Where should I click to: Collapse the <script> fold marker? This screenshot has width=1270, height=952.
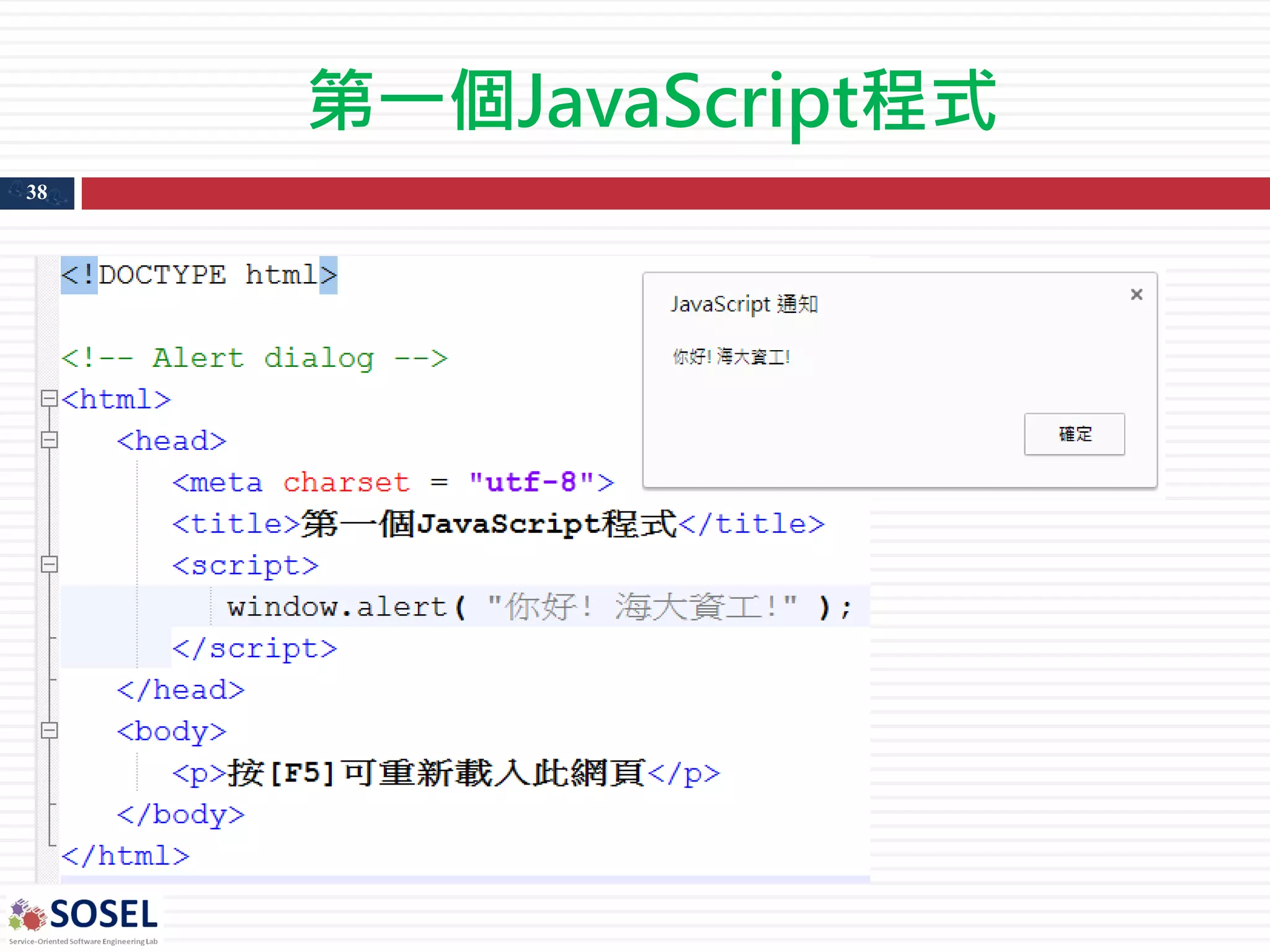[49, 564]
